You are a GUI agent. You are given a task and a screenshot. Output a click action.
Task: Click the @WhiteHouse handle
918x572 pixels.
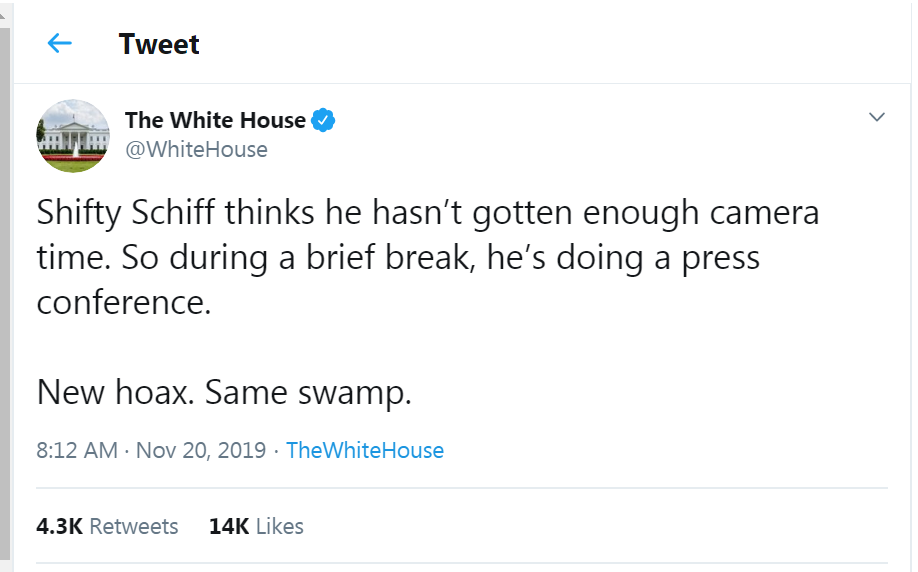point(196,150)
